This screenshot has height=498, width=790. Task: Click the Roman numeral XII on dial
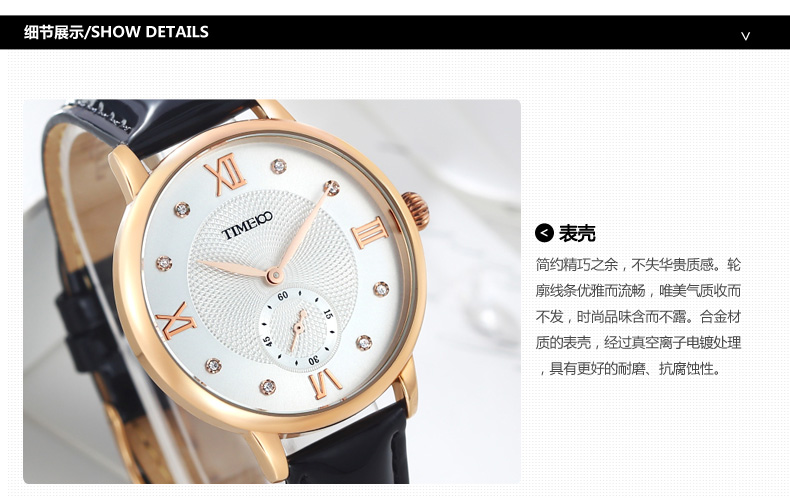226,174
